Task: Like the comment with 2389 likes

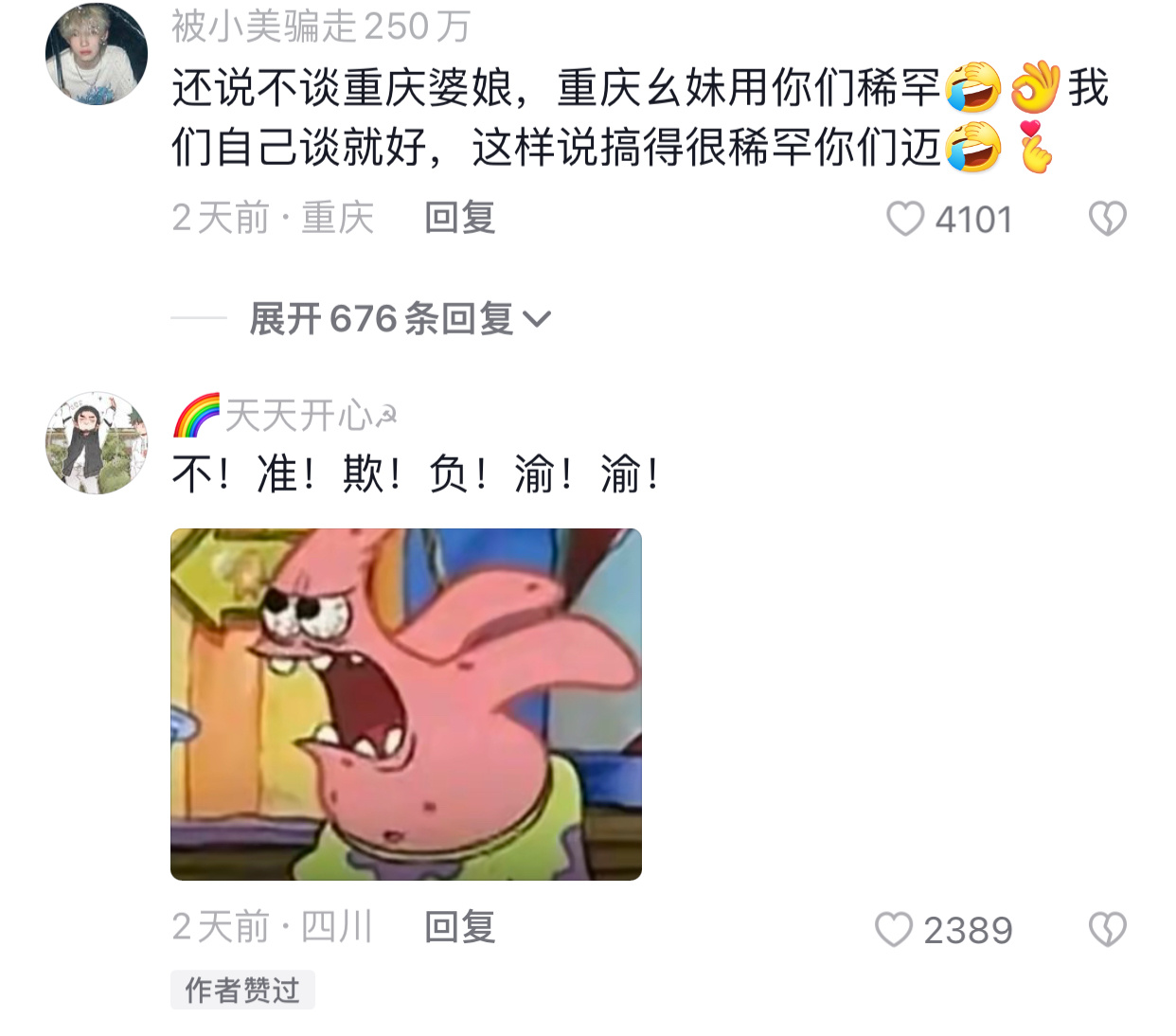Action: coord(893,929)
